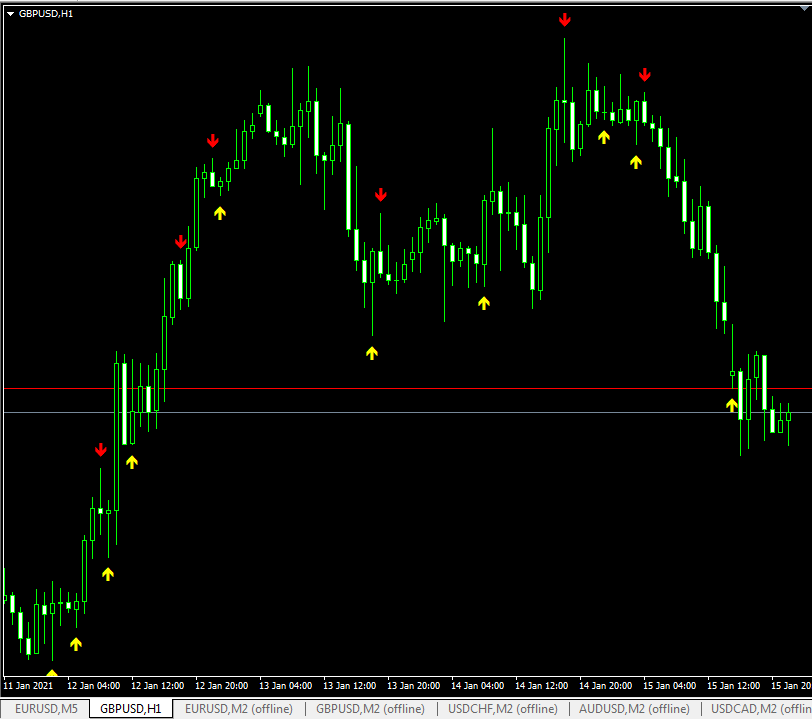This screenshot has width=812, height=720.
Task: Click the rightmost red down arrow signal
Action: (x=644, y=75)
